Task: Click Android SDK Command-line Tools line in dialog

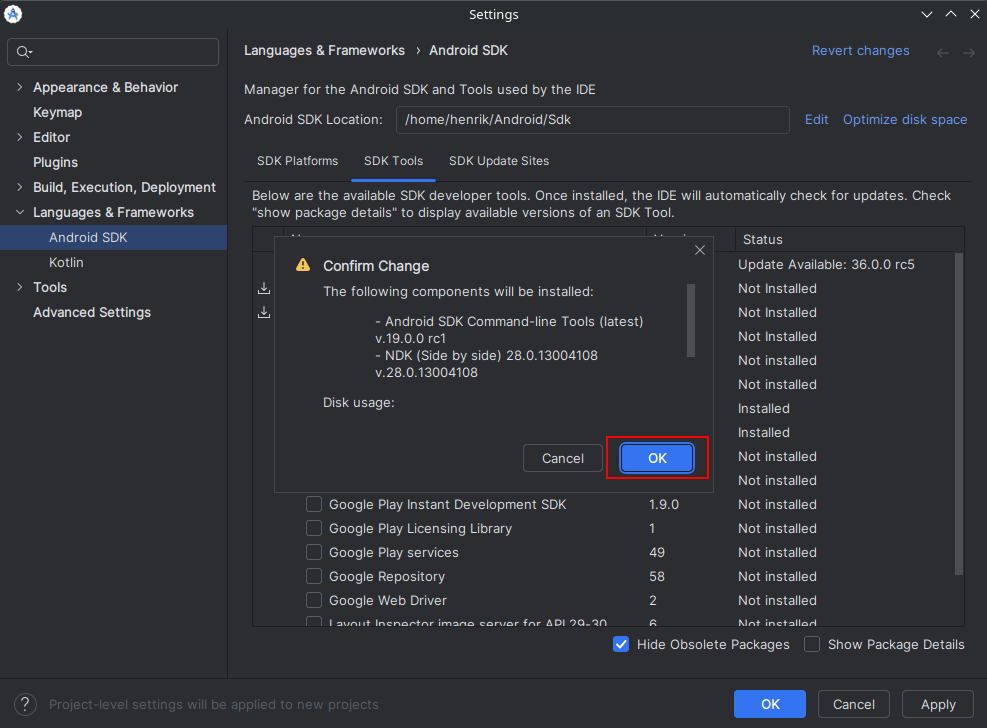Action: click(509, 321)
